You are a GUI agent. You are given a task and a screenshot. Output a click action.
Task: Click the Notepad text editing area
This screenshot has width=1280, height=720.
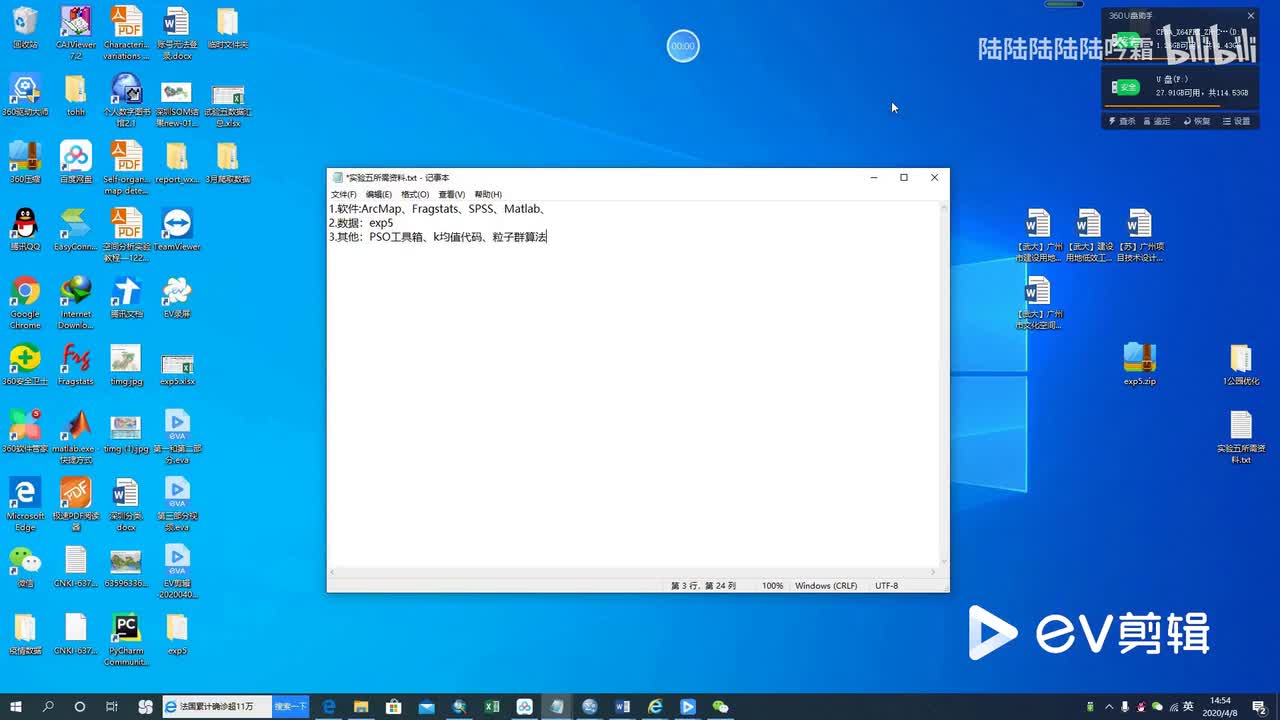click(x=634, y=383)
